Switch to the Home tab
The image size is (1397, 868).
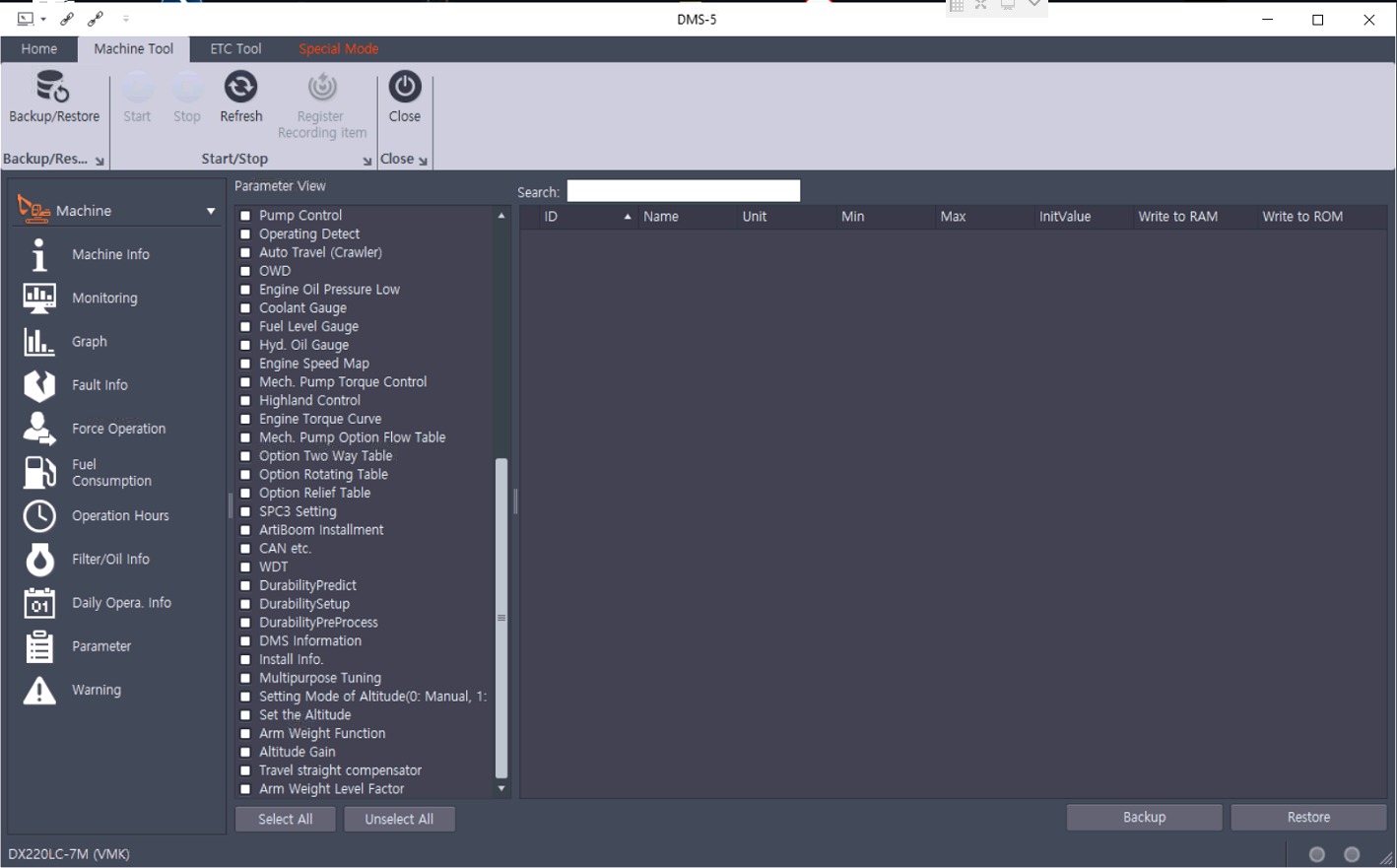tap(39, 48)
